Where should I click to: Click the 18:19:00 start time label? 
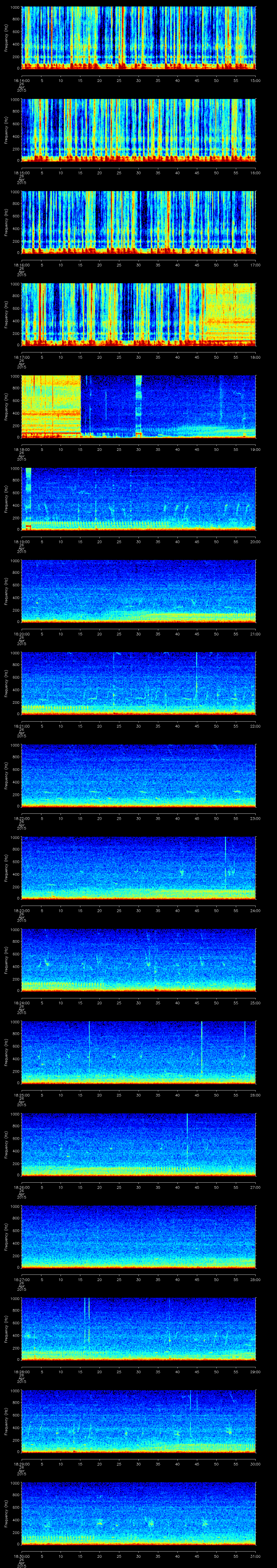[x=21, y=542]
